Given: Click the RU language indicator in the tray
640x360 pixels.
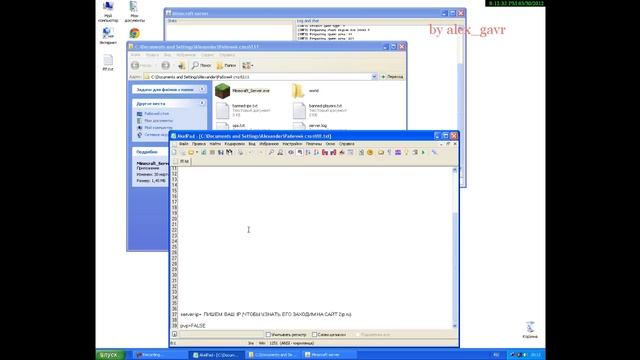Looking at the screenshot, I should (496, 355).
